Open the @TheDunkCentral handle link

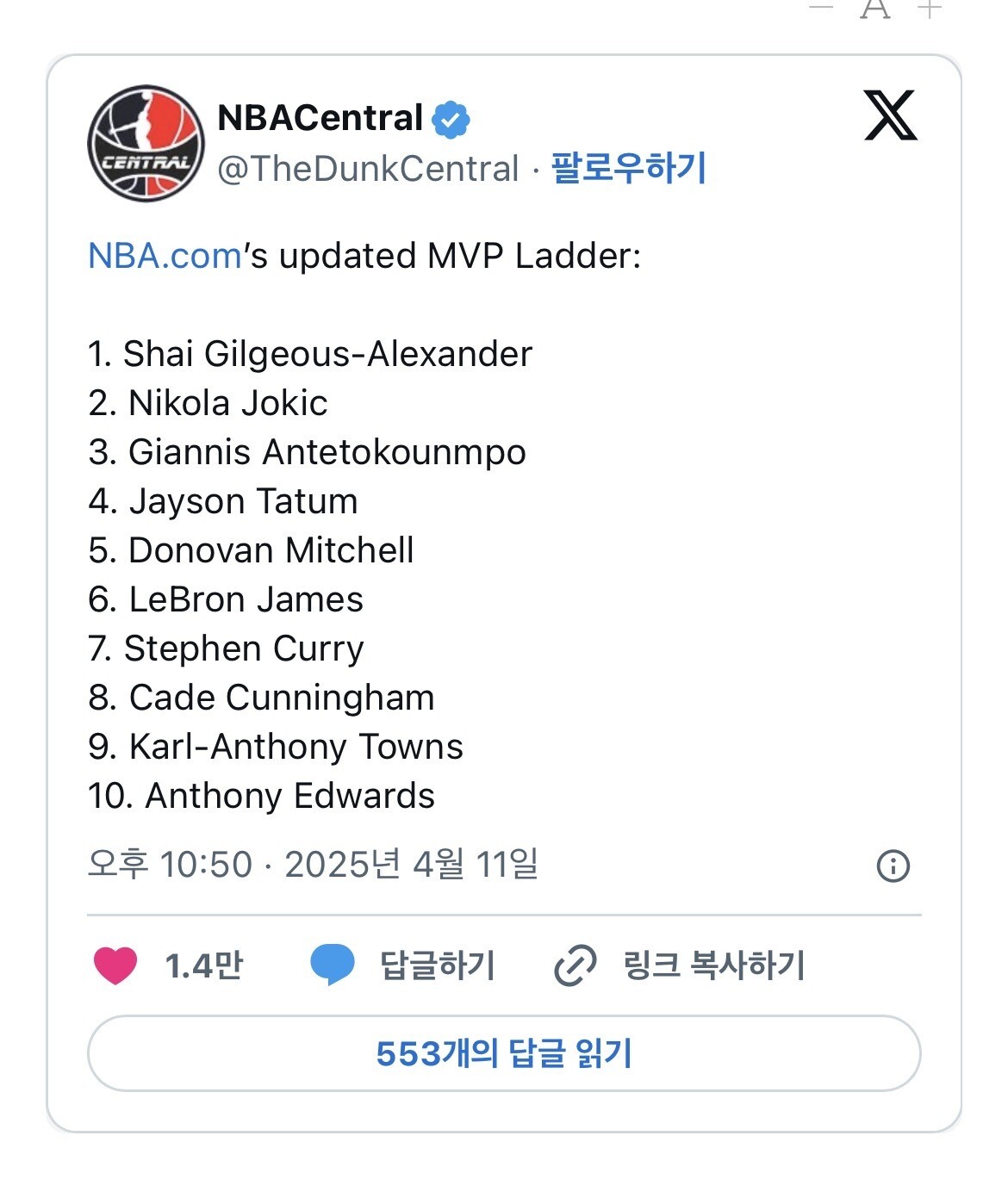coord(368,169)
